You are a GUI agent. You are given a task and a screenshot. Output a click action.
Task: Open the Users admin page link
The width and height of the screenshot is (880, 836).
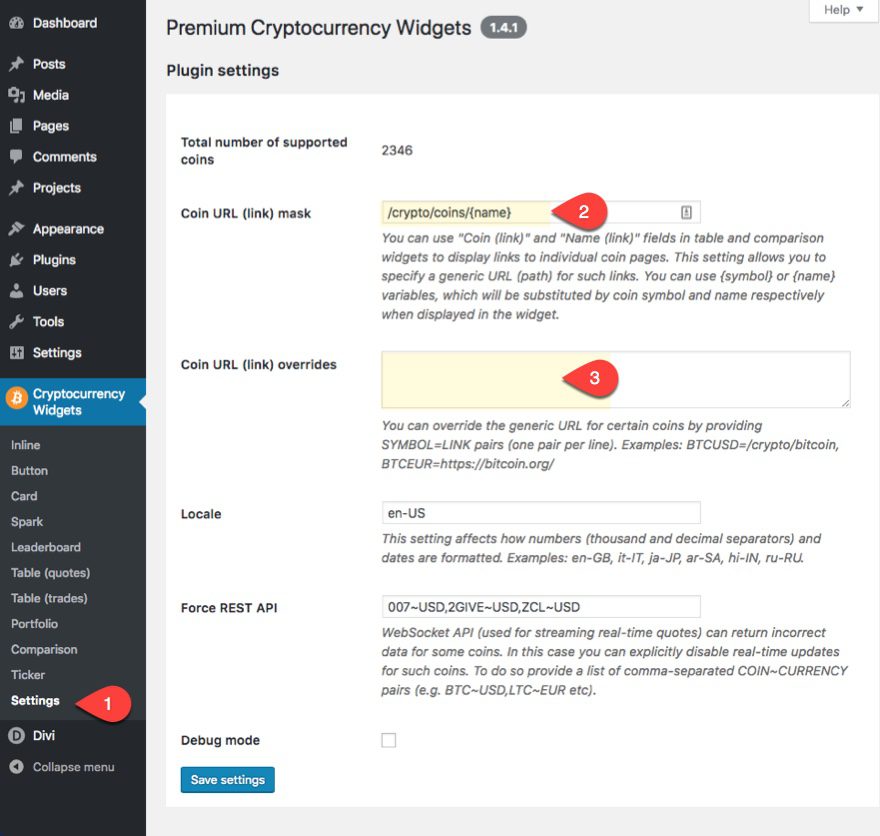click(x=50, y=291)
